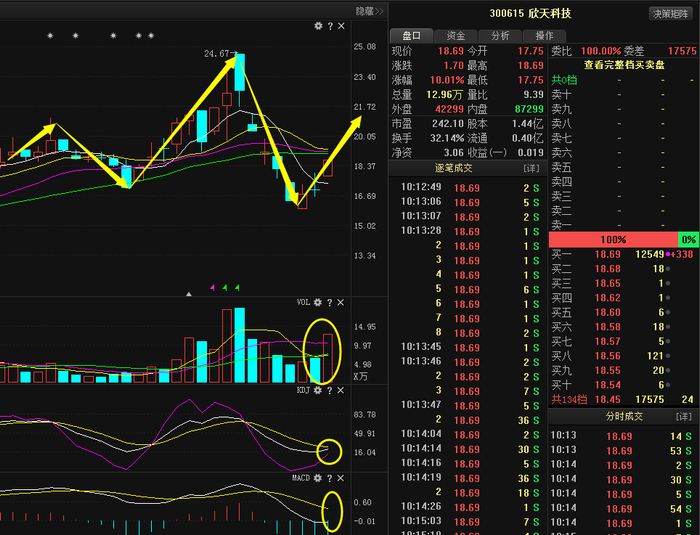Click the red 100% bid ratio bar

tap(613, 239)
